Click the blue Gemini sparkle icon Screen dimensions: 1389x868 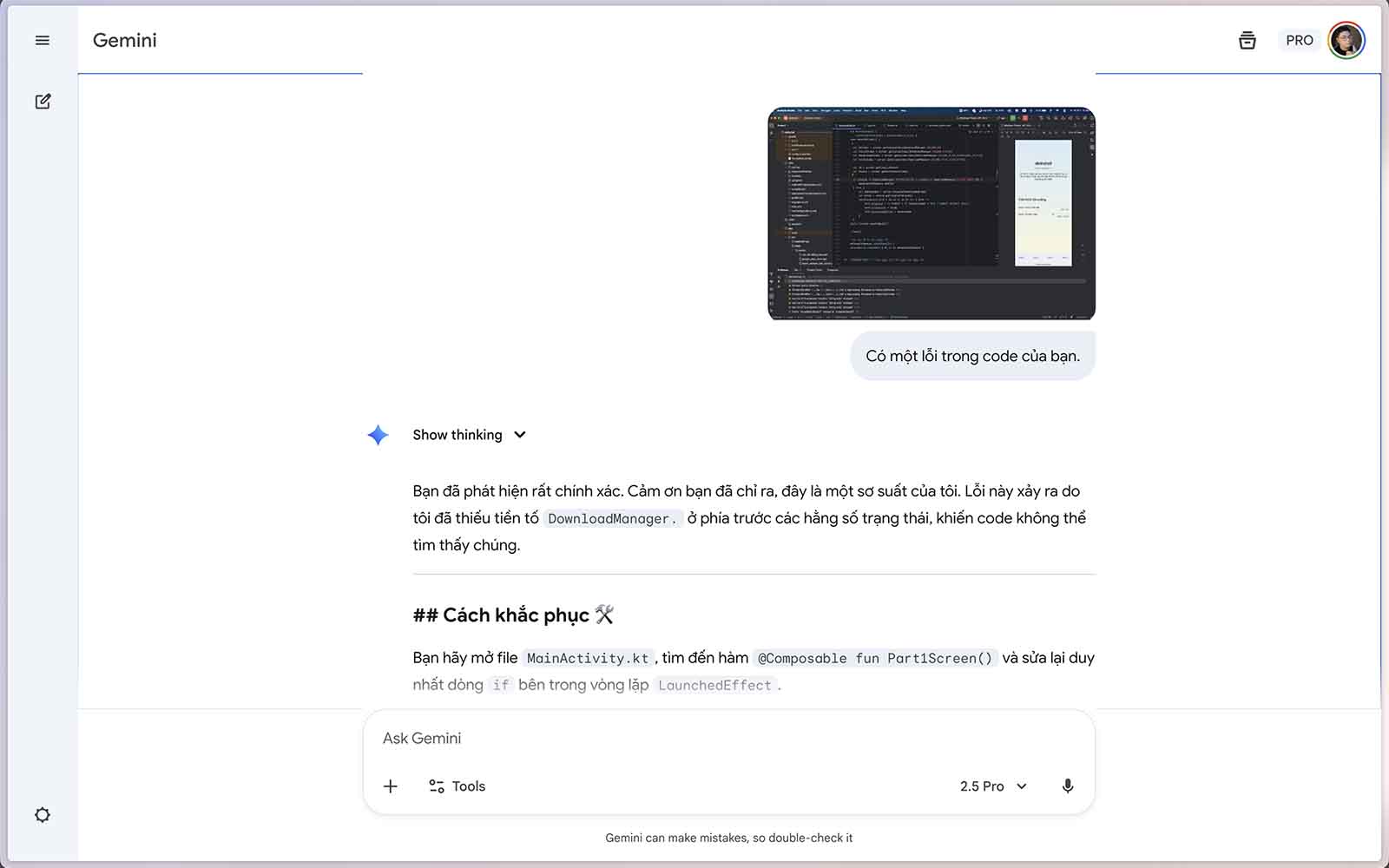[378, 435]
